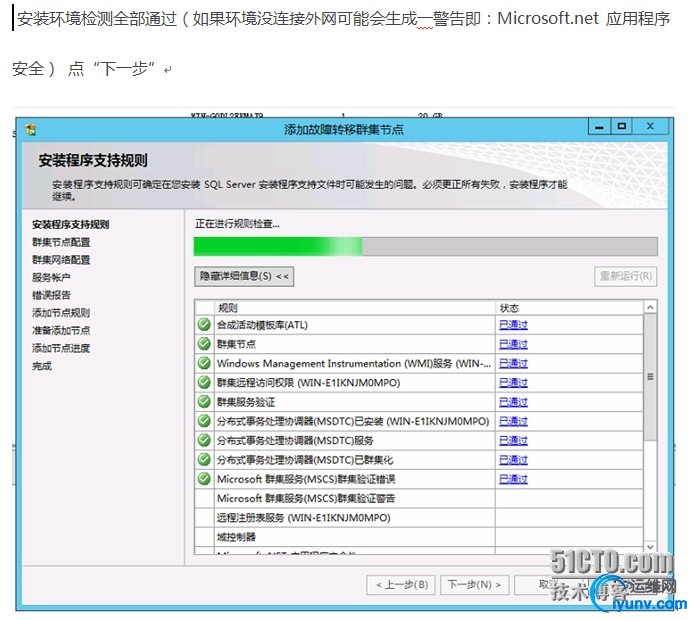Click the 状态 column header
The height and width of the screenshot is (620, 693).
569,308
